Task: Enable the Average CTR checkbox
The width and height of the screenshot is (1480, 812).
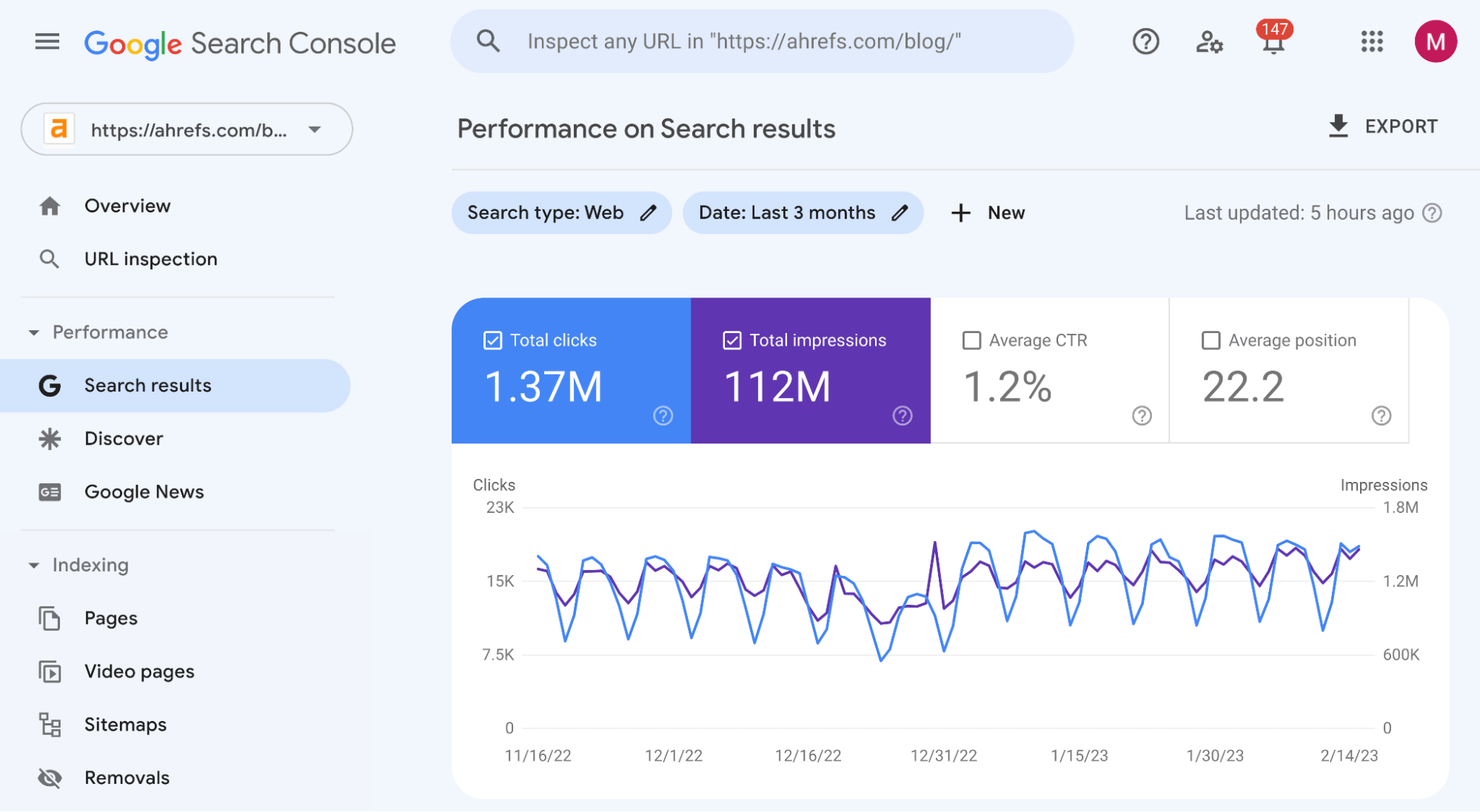Action: click(970, 340)
